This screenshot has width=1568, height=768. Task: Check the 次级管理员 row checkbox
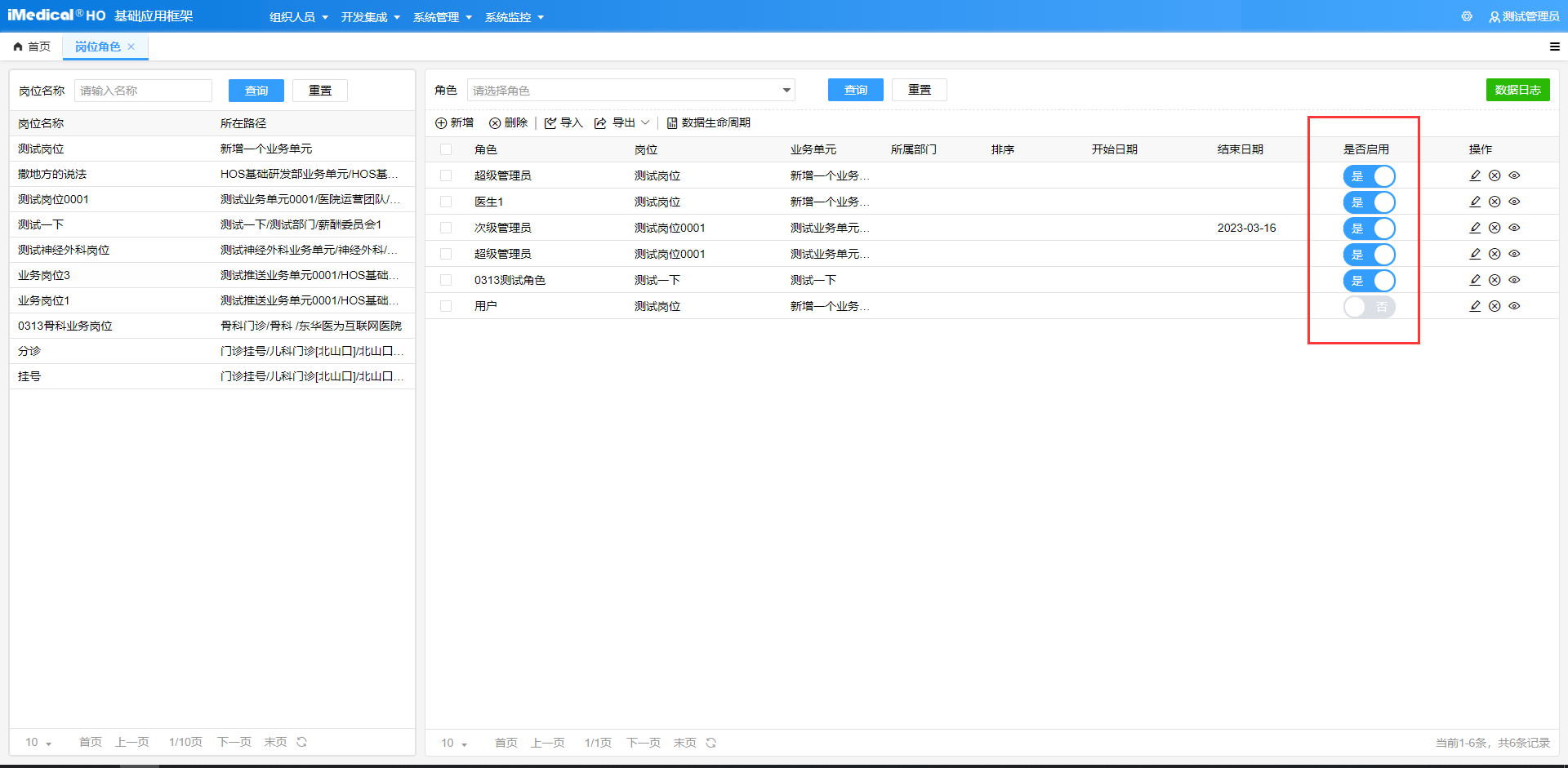[446, 228]
